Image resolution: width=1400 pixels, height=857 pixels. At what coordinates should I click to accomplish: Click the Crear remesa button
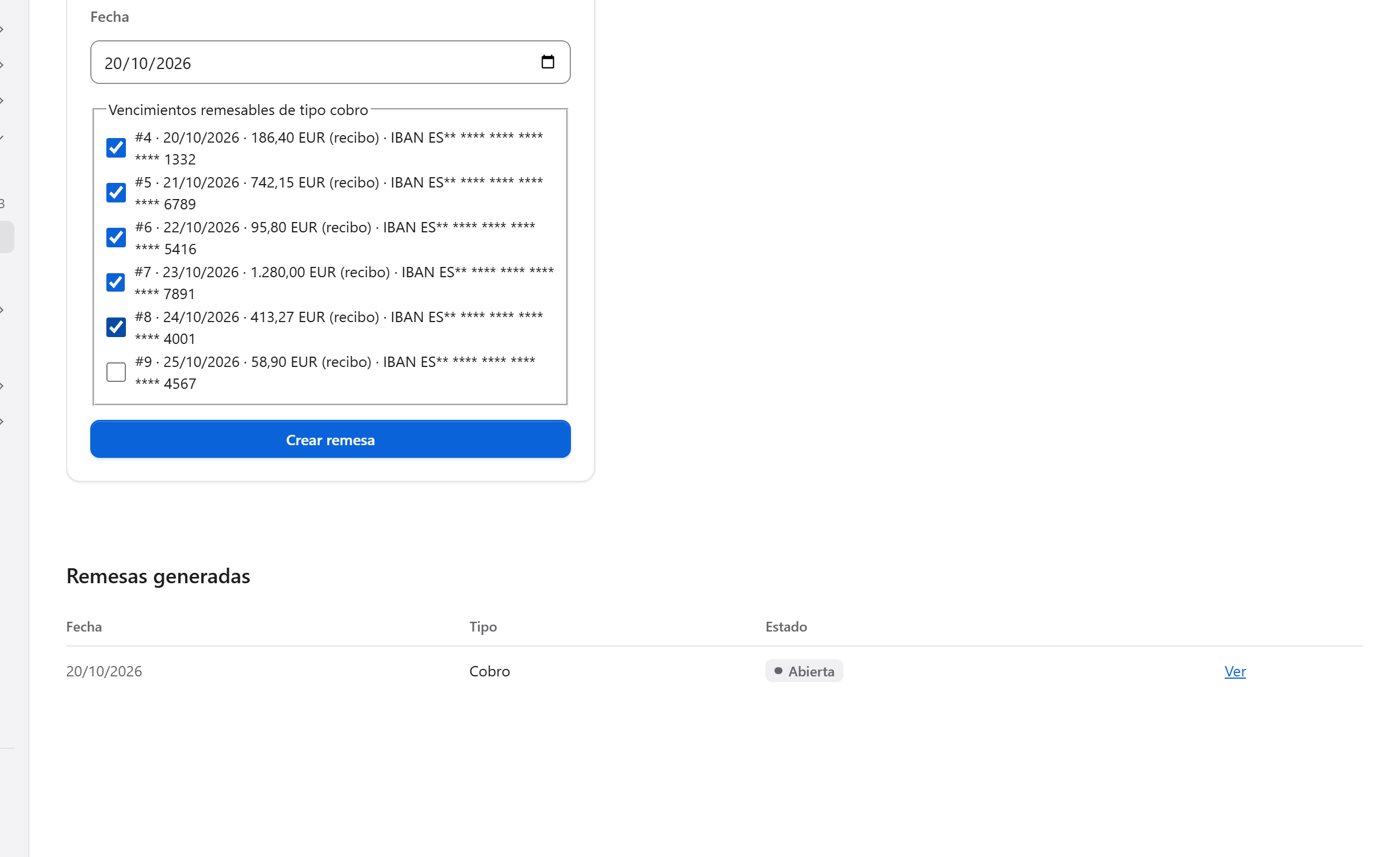[330, 439]
